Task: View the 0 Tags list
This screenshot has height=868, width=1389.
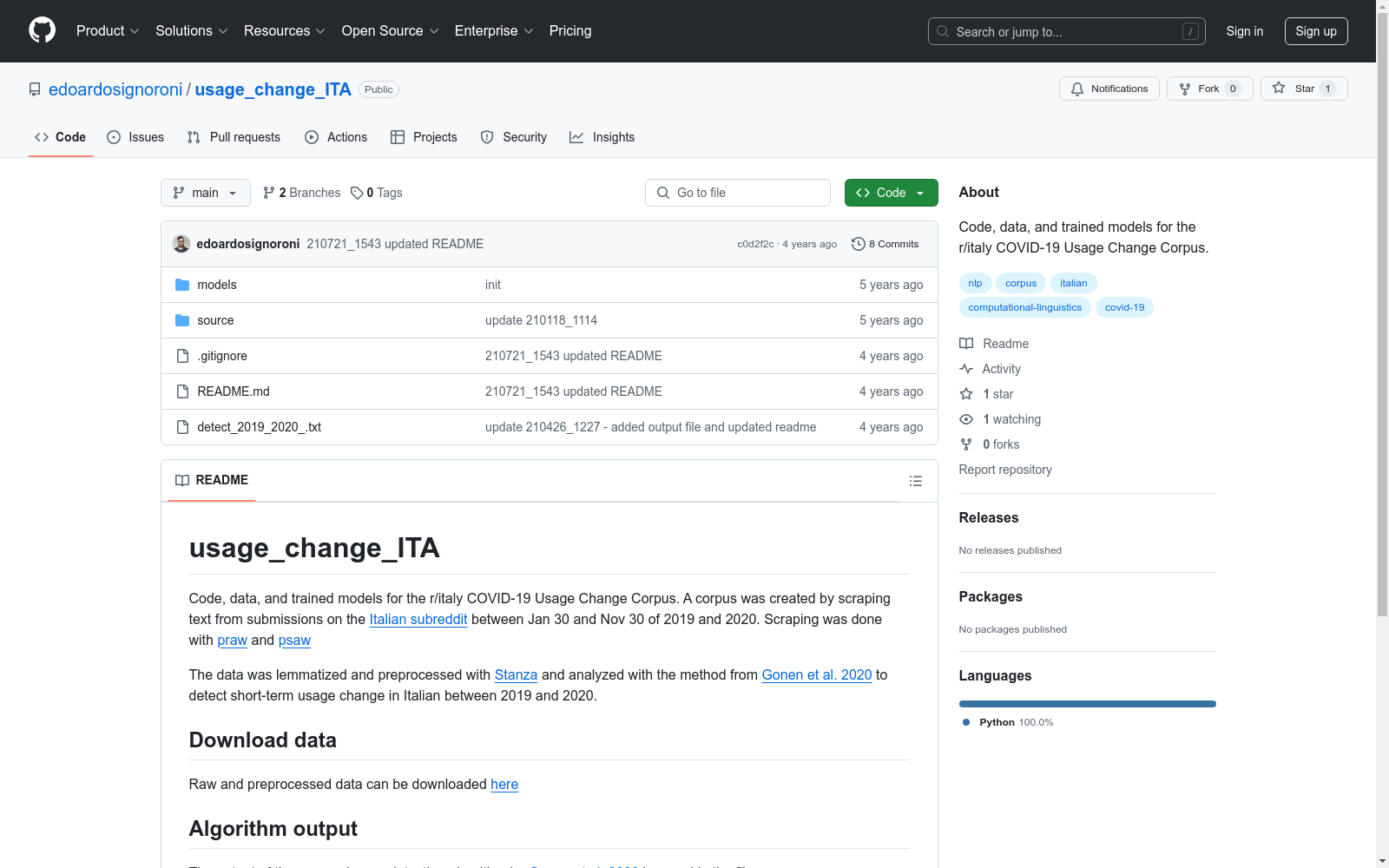Action: [x=377, y=193]
